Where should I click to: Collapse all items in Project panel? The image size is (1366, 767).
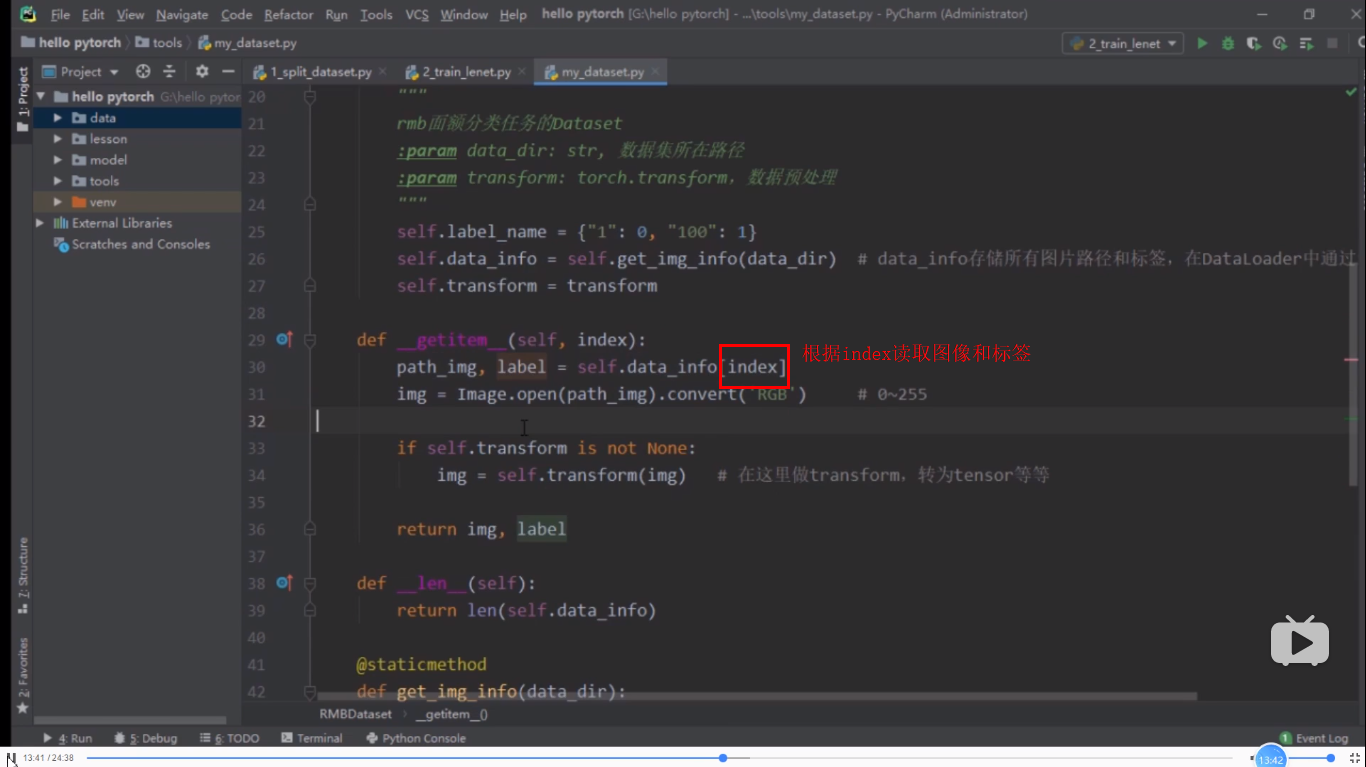coord(168,71)
